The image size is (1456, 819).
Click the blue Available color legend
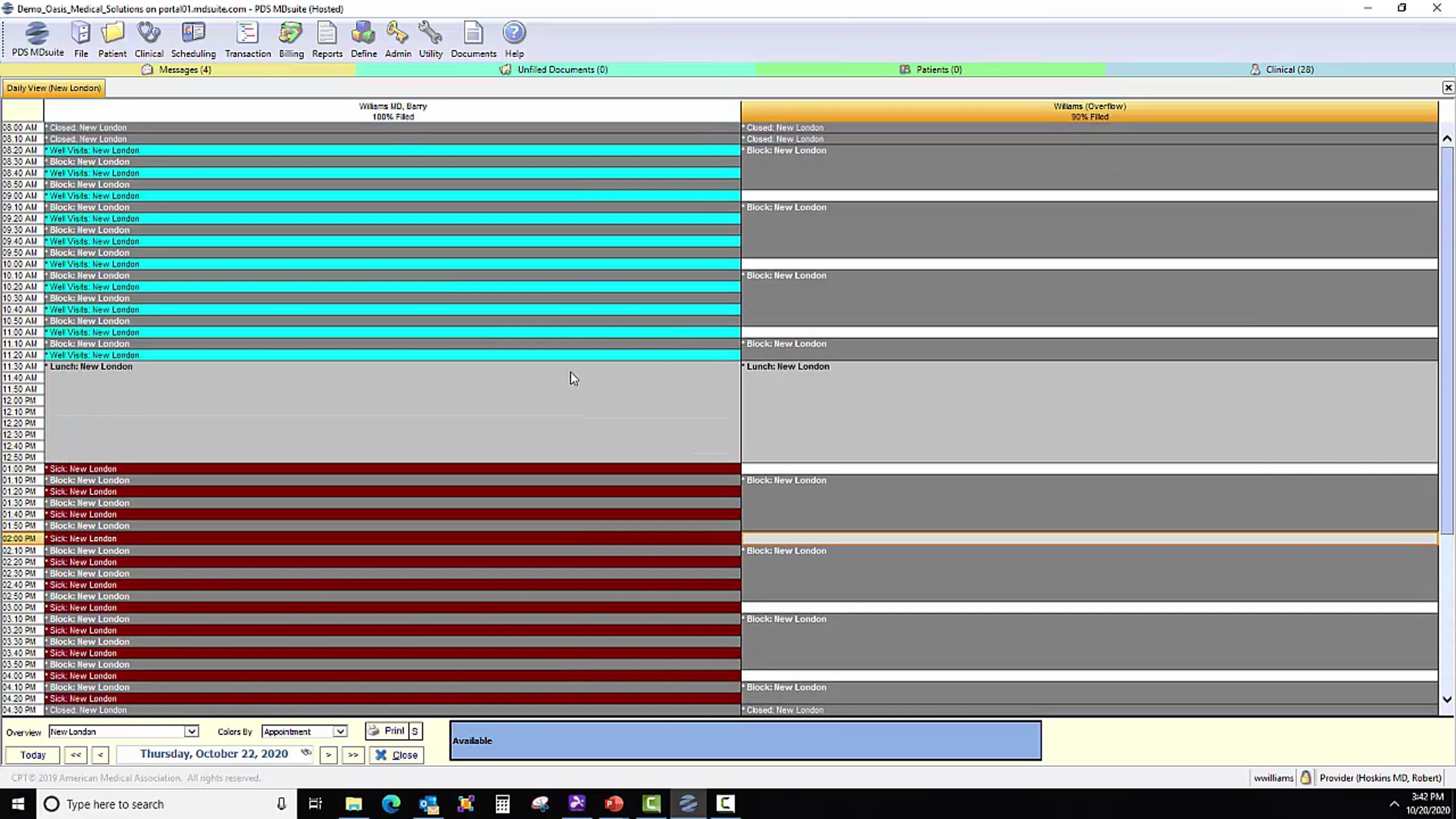click(745, 740)
